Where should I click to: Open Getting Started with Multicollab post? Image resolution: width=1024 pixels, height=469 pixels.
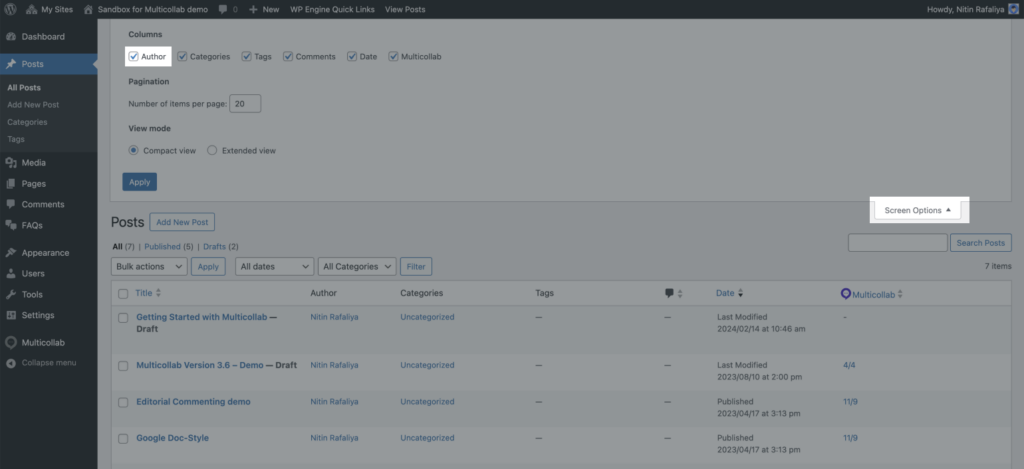pyautogui.click(x=202, y=317)
